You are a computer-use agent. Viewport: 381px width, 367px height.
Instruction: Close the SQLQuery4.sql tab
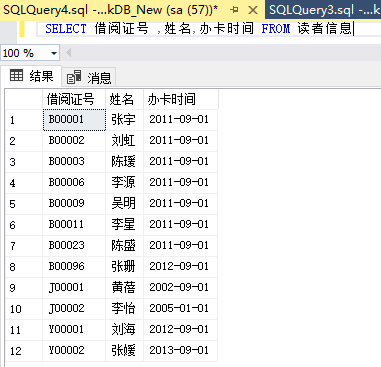pyautogui.click(x=253, y=10)
